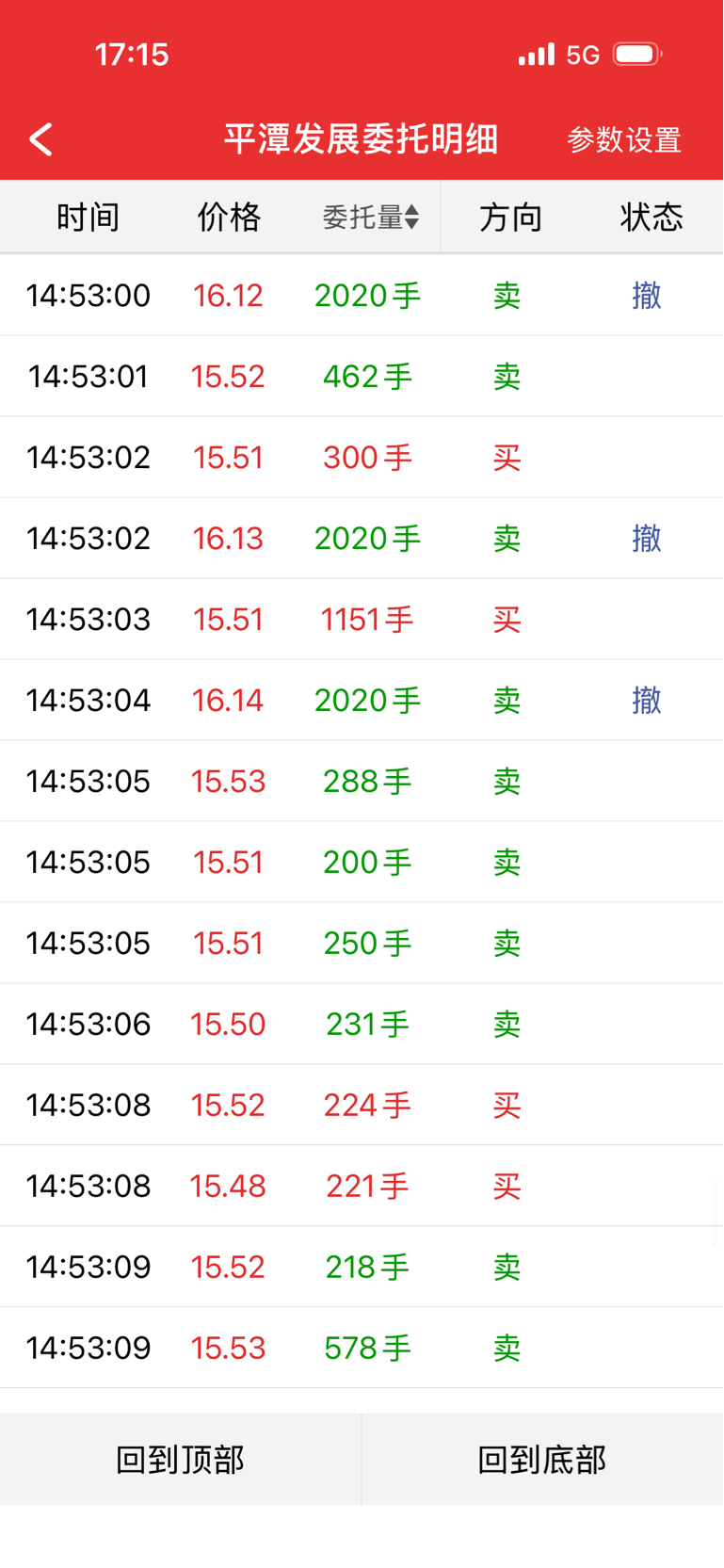Tap the cellular signal bars icon
Image resolution: width=724 pixels, height=1568 pixels.
(x=537, y=55)
